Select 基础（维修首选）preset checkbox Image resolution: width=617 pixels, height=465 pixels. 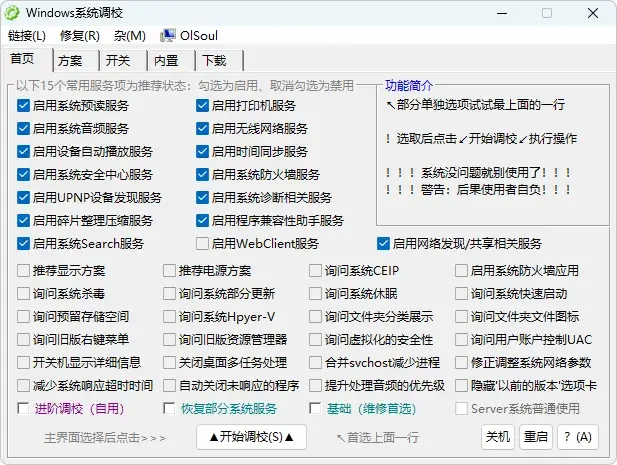coord(315,409)
